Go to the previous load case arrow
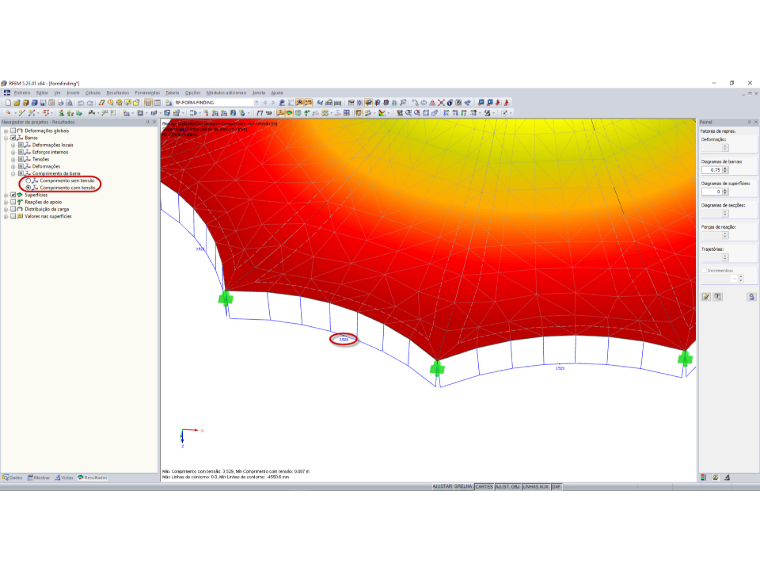Viewport: 760px width, 570px height. (265, 103)
